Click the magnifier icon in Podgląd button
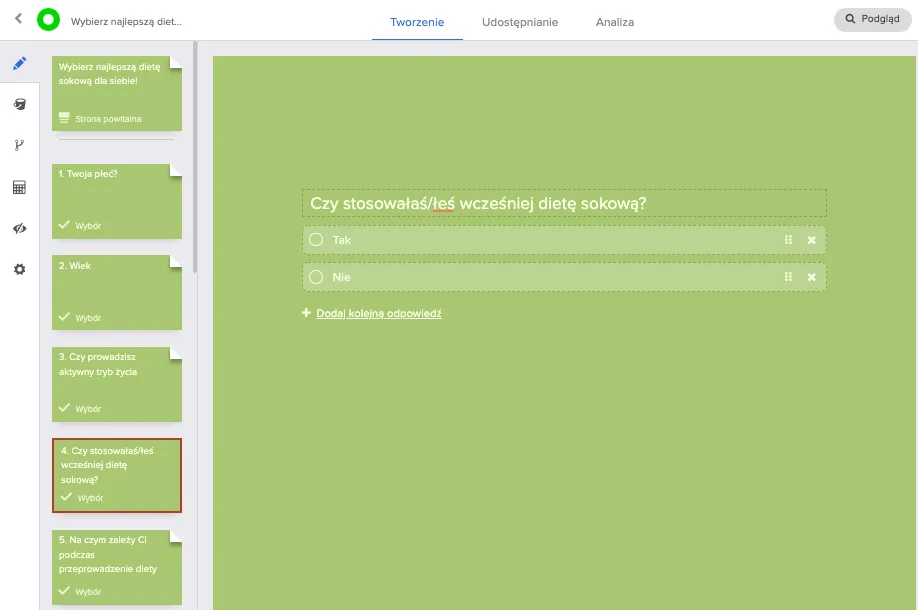The height and width of the screenshot is (610, 918). coord(850,19)
